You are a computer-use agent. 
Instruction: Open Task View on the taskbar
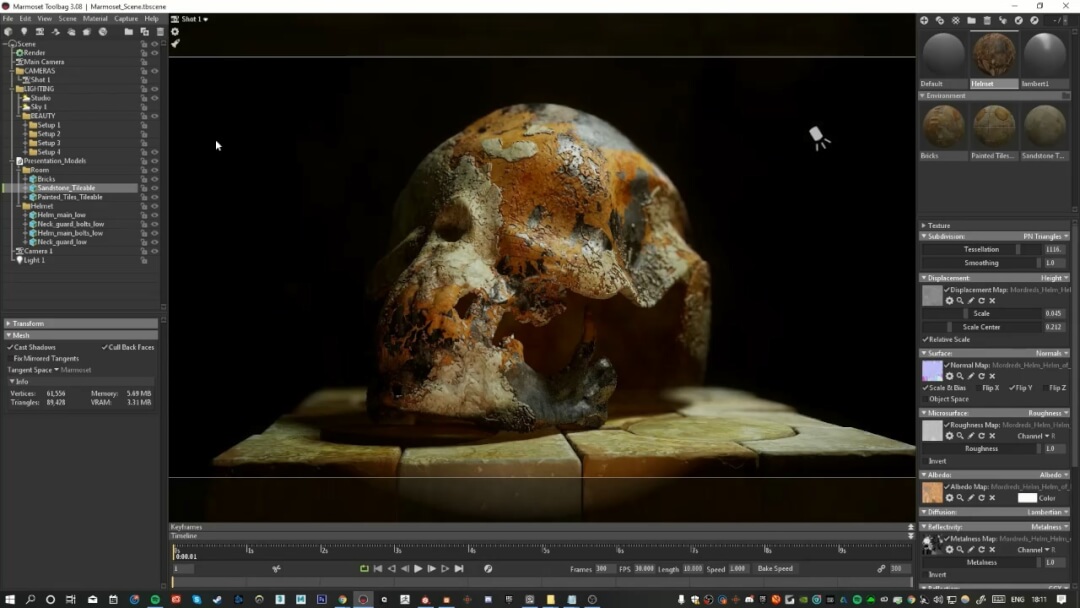pos(70,600)
